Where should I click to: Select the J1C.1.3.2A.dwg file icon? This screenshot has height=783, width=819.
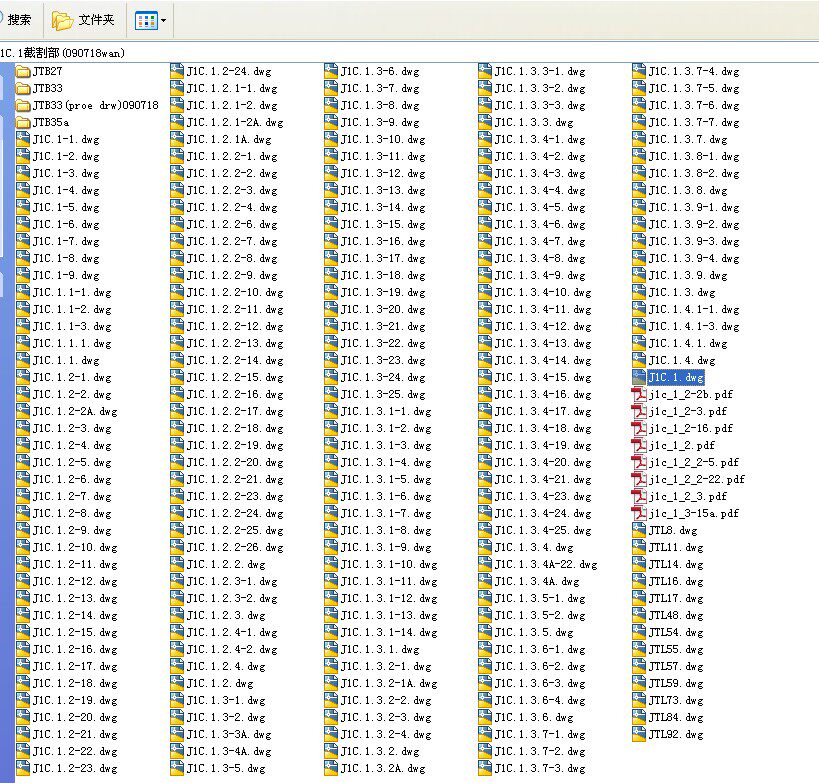[331, 768]
